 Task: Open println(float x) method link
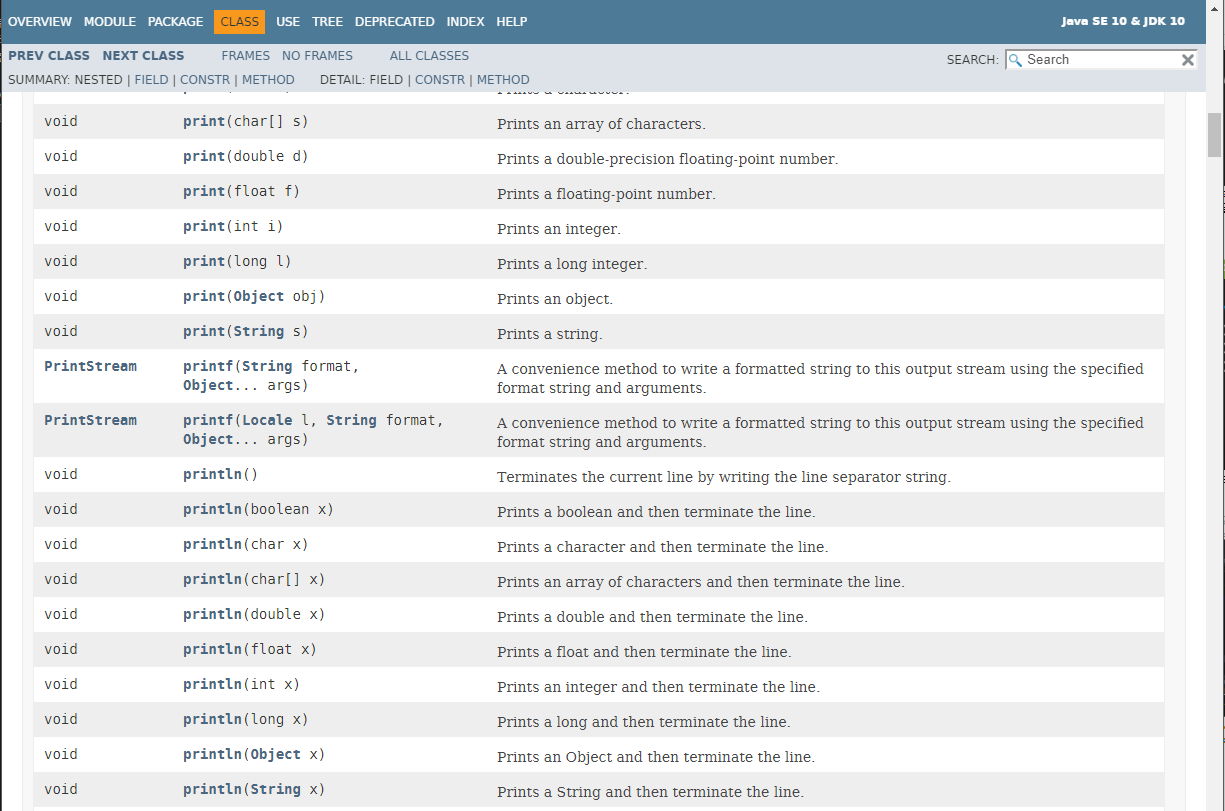pyautogui.click(x=212, y=650)
